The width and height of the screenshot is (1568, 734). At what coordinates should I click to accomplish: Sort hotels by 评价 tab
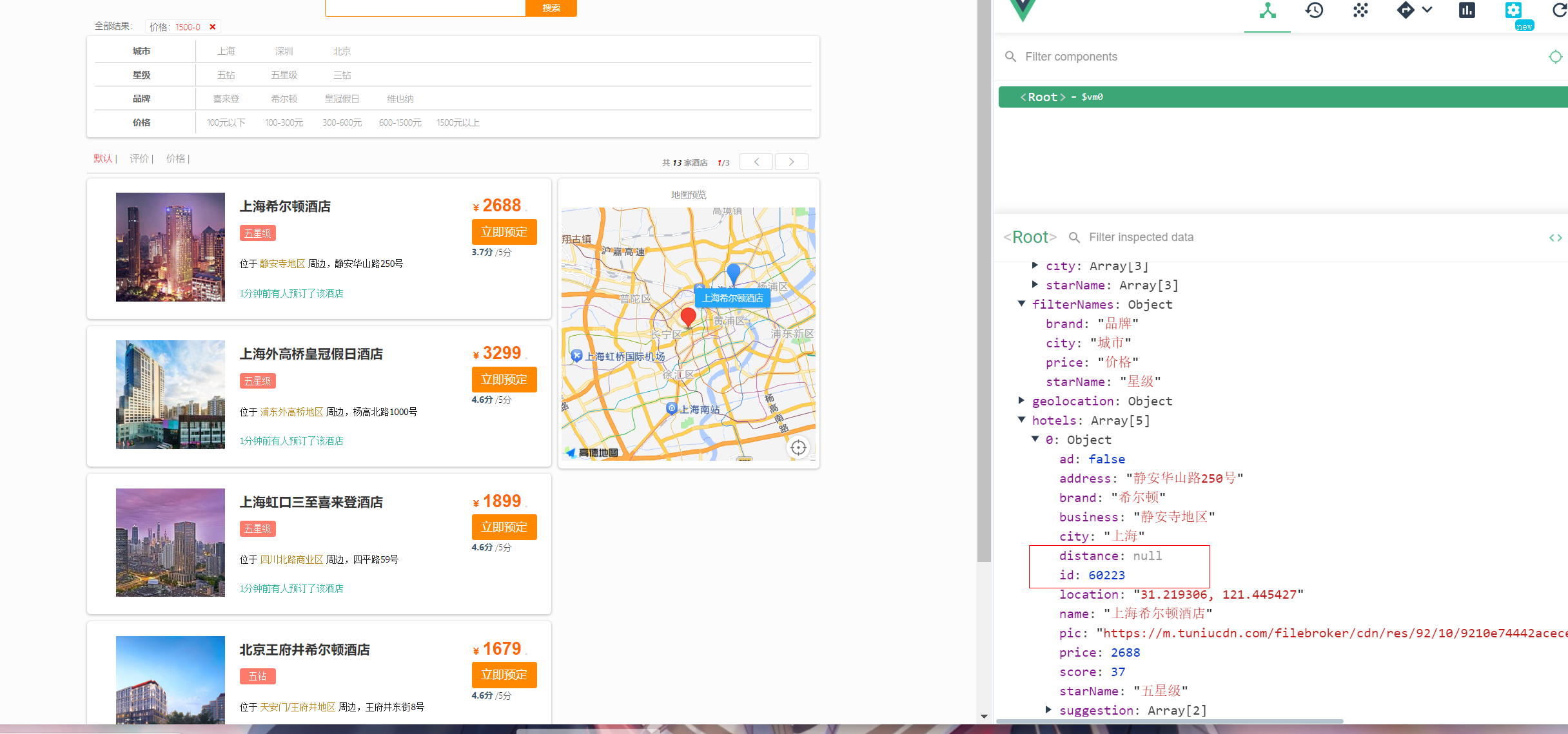point(139,159)
